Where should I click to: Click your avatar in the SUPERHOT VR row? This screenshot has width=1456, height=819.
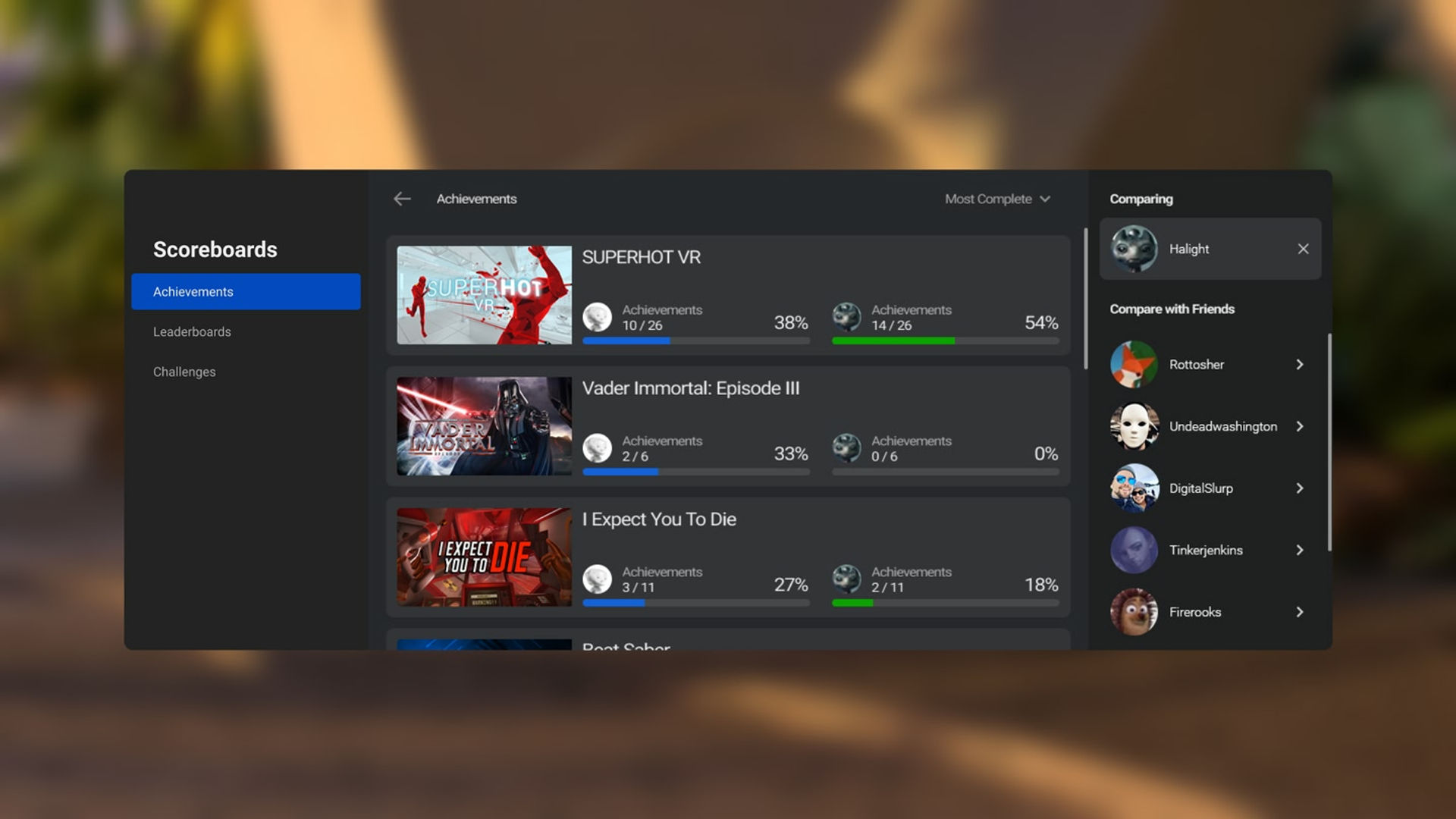pyautogui.click(x=598, y=317)
